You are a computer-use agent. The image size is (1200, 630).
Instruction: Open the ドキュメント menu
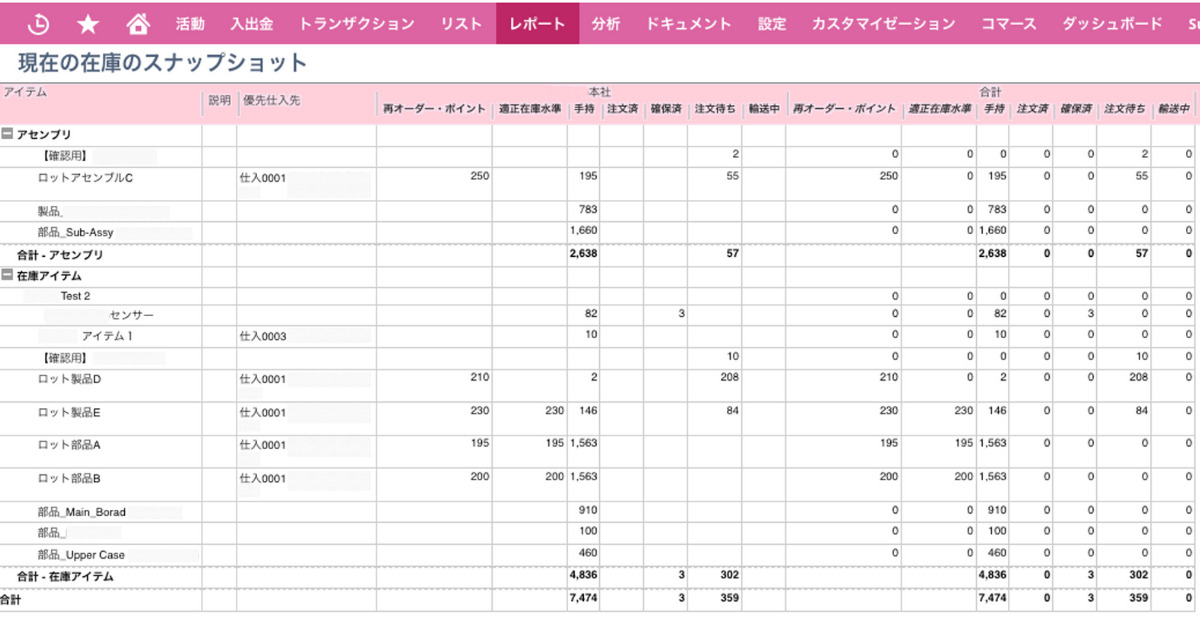point(688,23)
